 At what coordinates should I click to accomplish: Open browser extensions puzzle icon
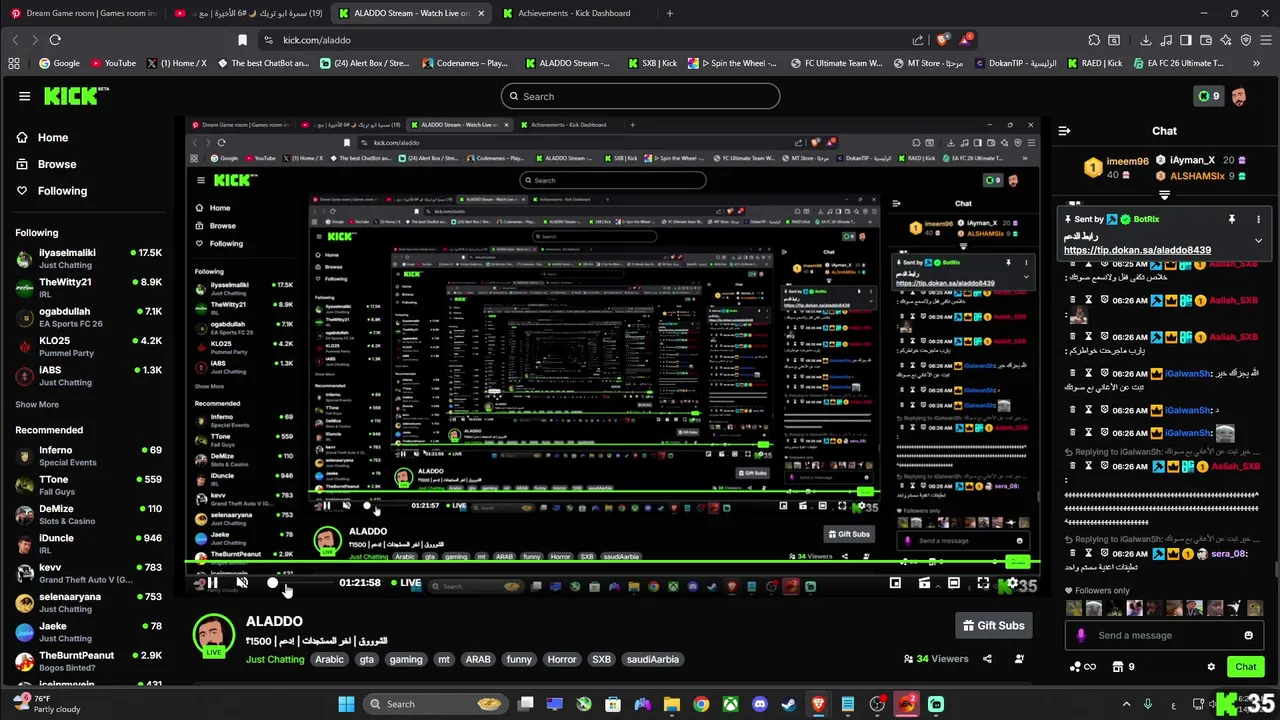coord(1094,40)
